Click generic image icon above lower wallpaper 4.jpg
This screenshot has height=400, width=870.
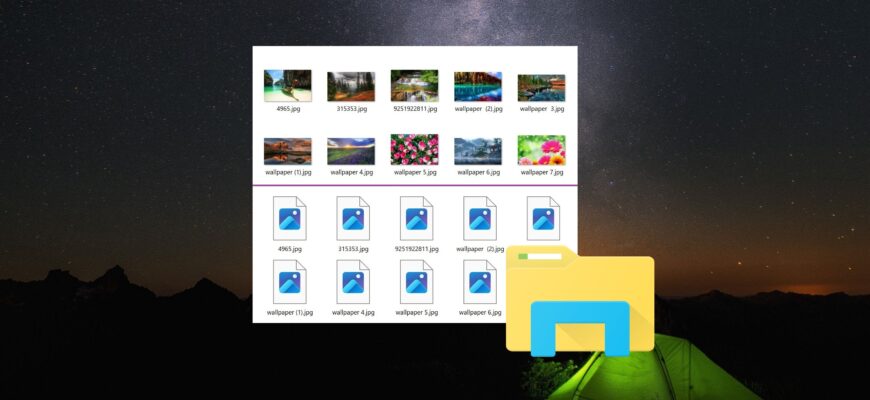353,282
